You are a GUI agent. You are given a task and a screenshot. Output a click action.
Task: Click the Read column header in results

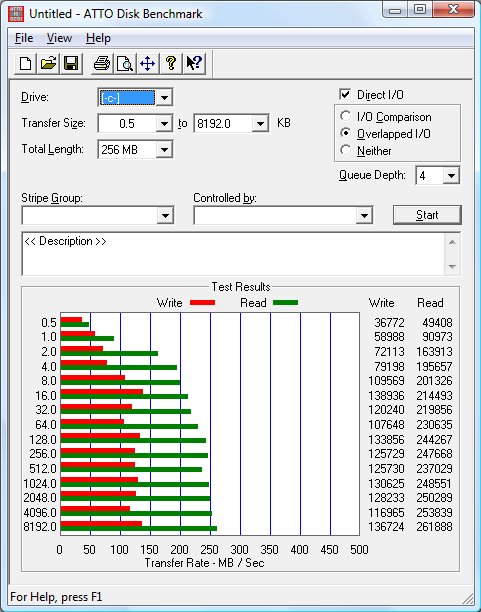point(430,303)
